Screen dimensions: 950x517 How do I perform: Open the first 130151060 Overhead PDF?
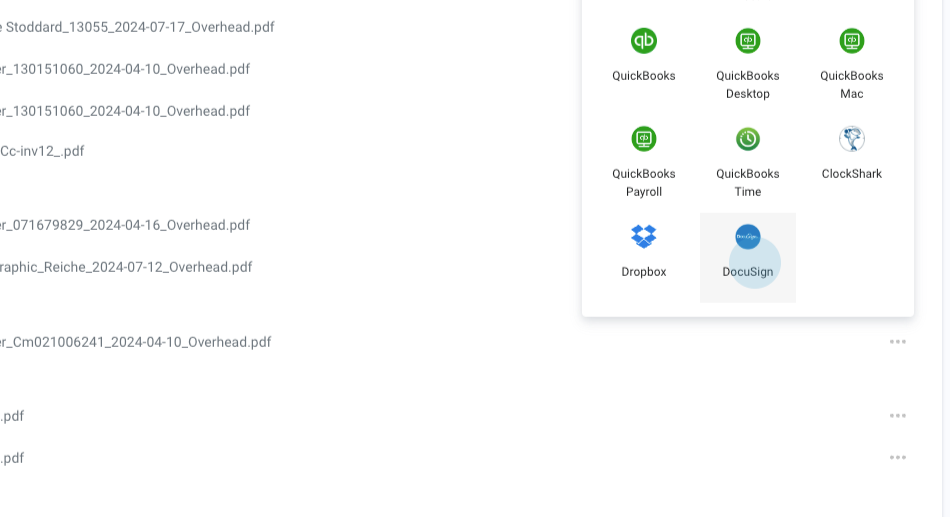pyautogui.click(x=125, y=69)
